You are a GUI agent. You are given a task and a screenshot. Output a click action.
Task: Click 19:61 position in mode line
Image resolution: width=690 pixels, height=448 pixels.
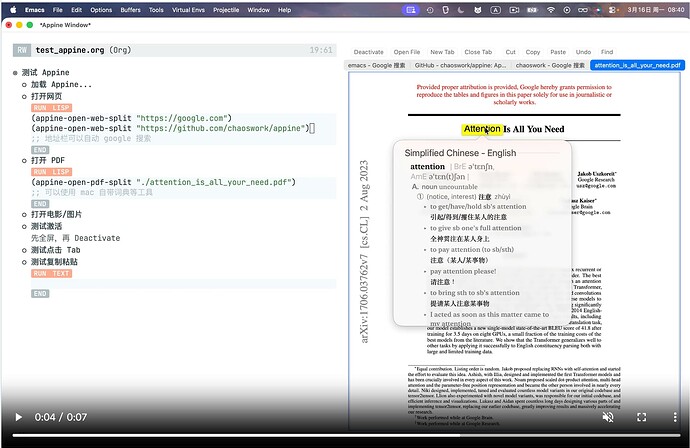pyautogui.click(x=321, y=50)
